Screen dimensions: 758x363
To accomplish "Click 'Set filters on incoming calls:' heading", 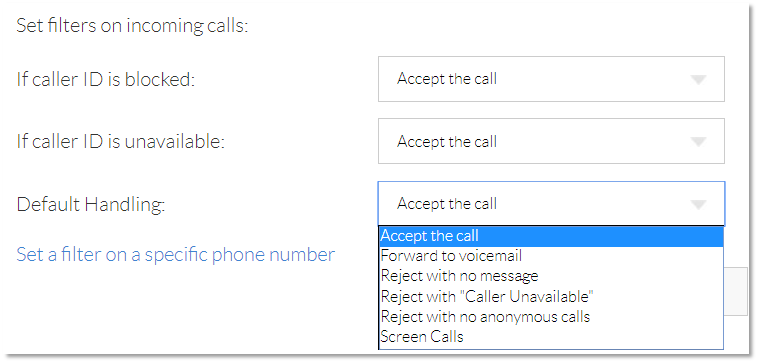I will (132, 26).
